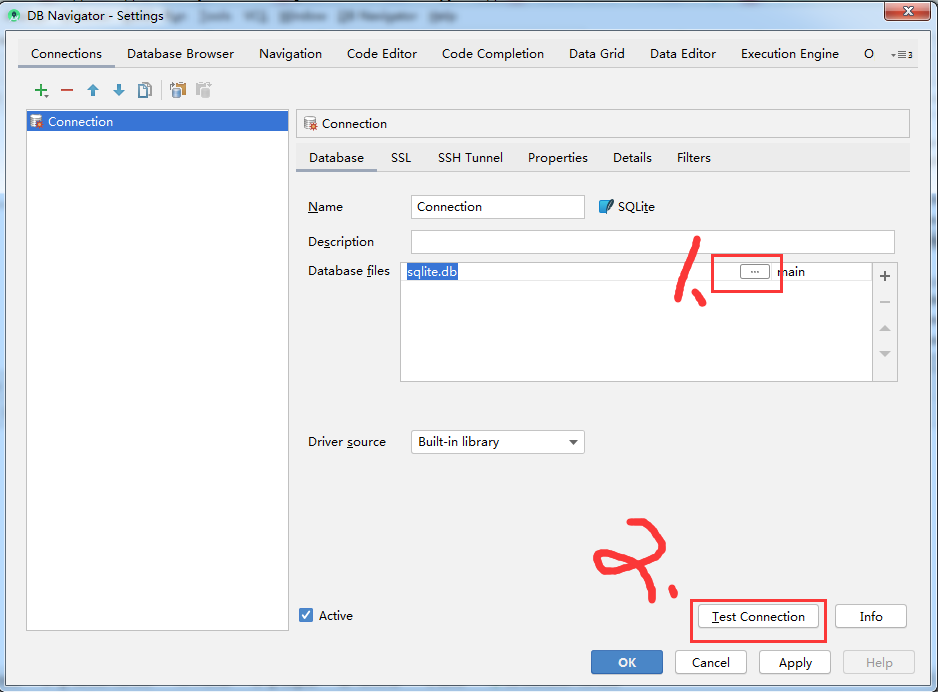
Task: Open the Code Completion settings tab
Action: [x=492, y=53]
